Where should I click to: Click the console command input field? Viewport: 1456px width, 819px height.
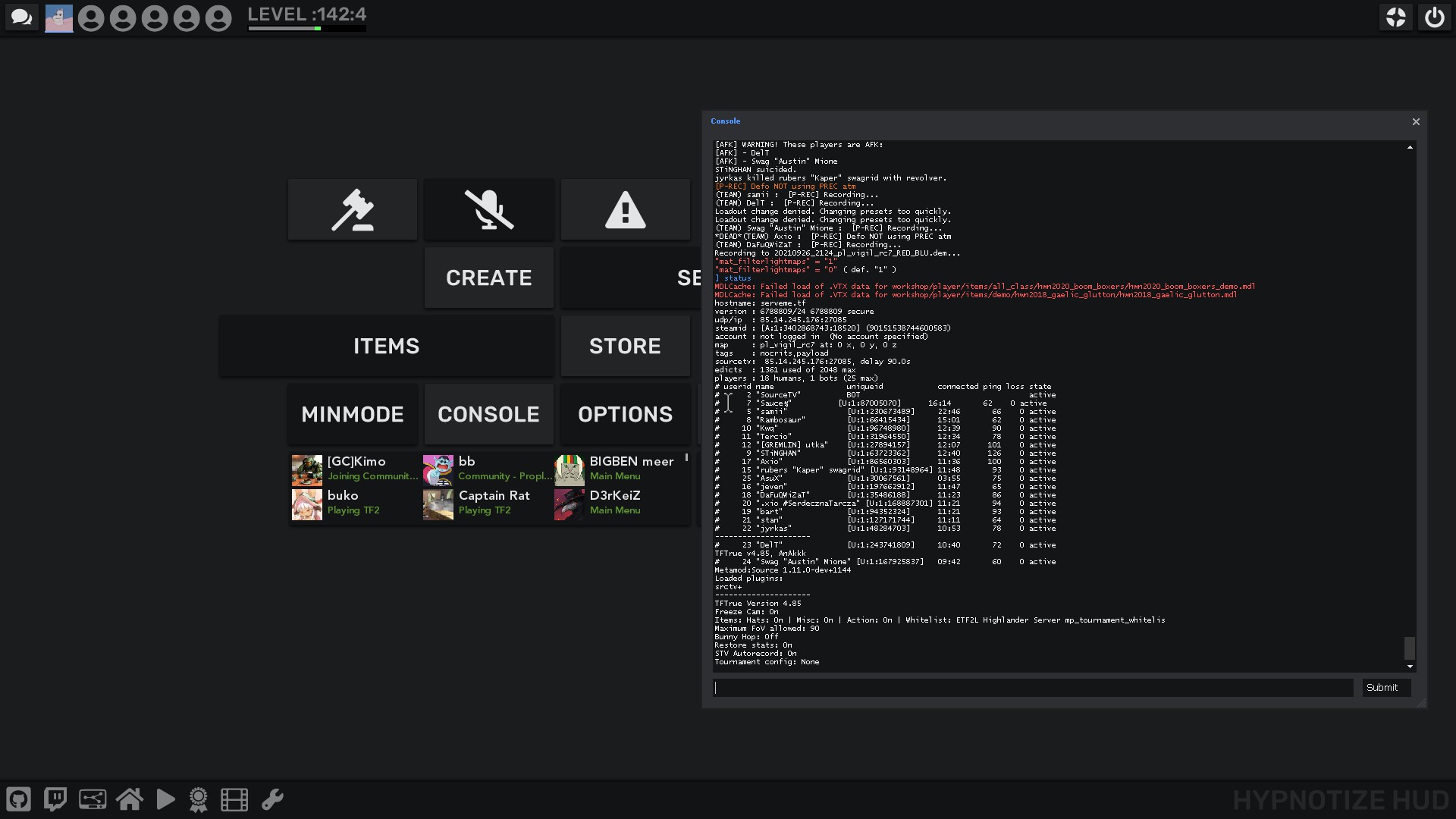[x=1033, y=688]
